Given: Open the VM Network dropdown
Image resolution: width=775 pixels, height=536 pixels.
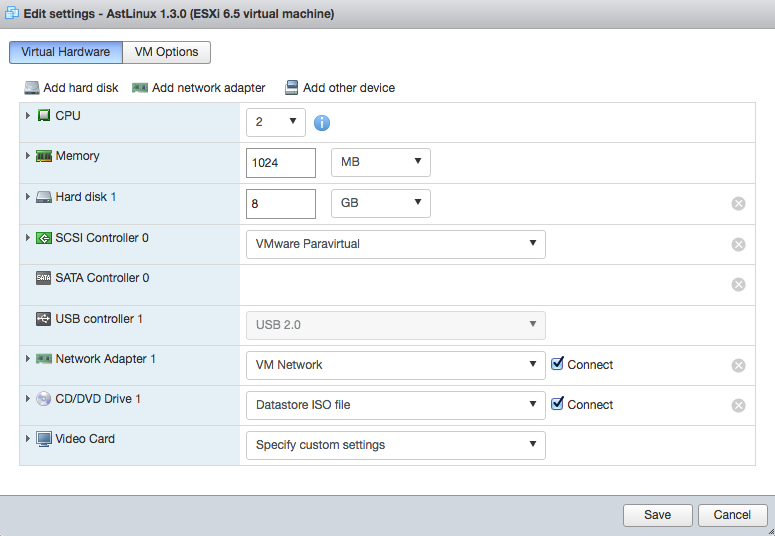Looking at the screenshot, I should tap(396, 365).
